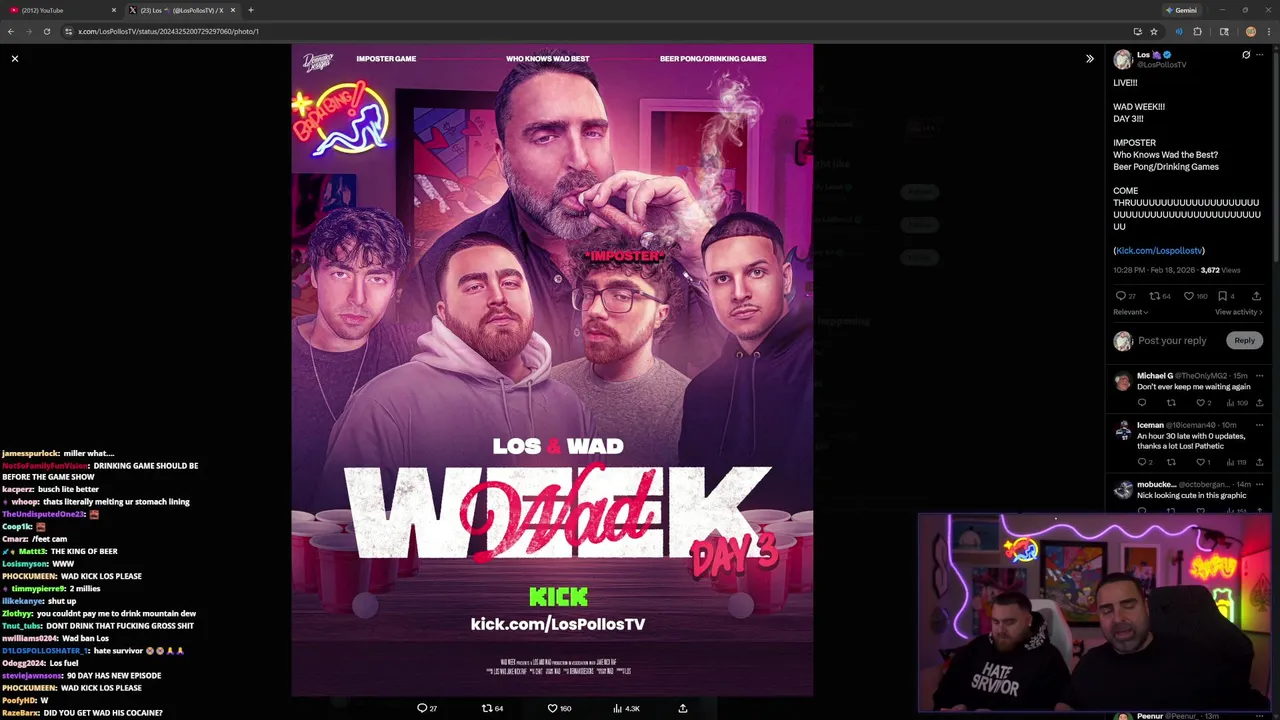Open Los profile avatar in sidebar

point(1123,60)
